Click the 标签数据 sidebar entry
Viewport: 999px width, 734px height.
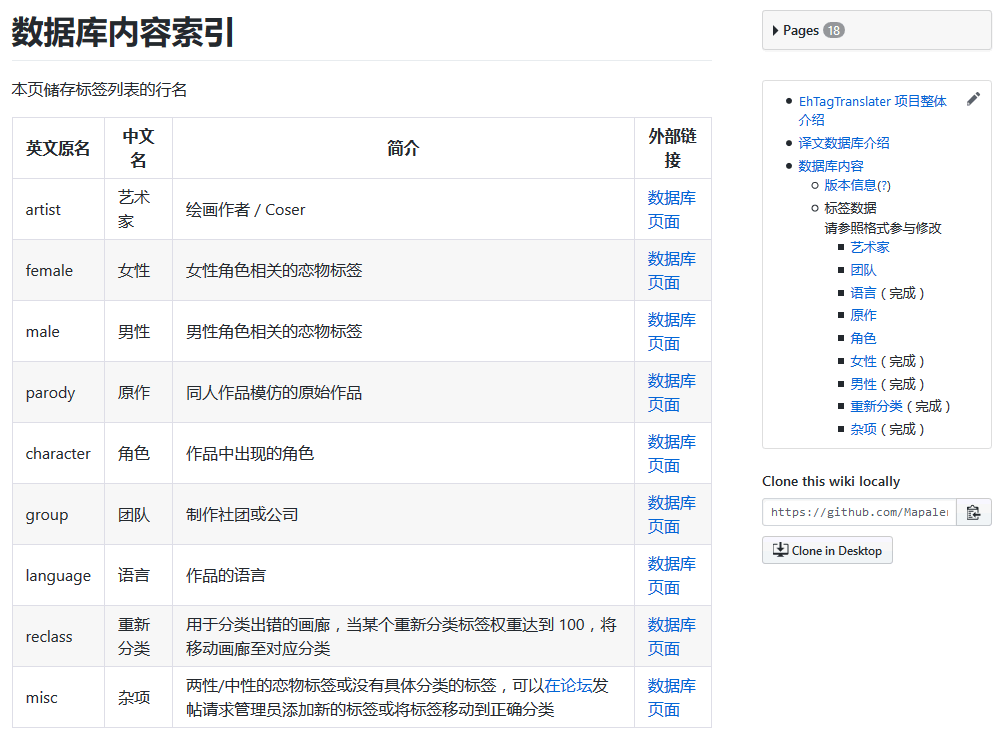click(x=851, y=208)
